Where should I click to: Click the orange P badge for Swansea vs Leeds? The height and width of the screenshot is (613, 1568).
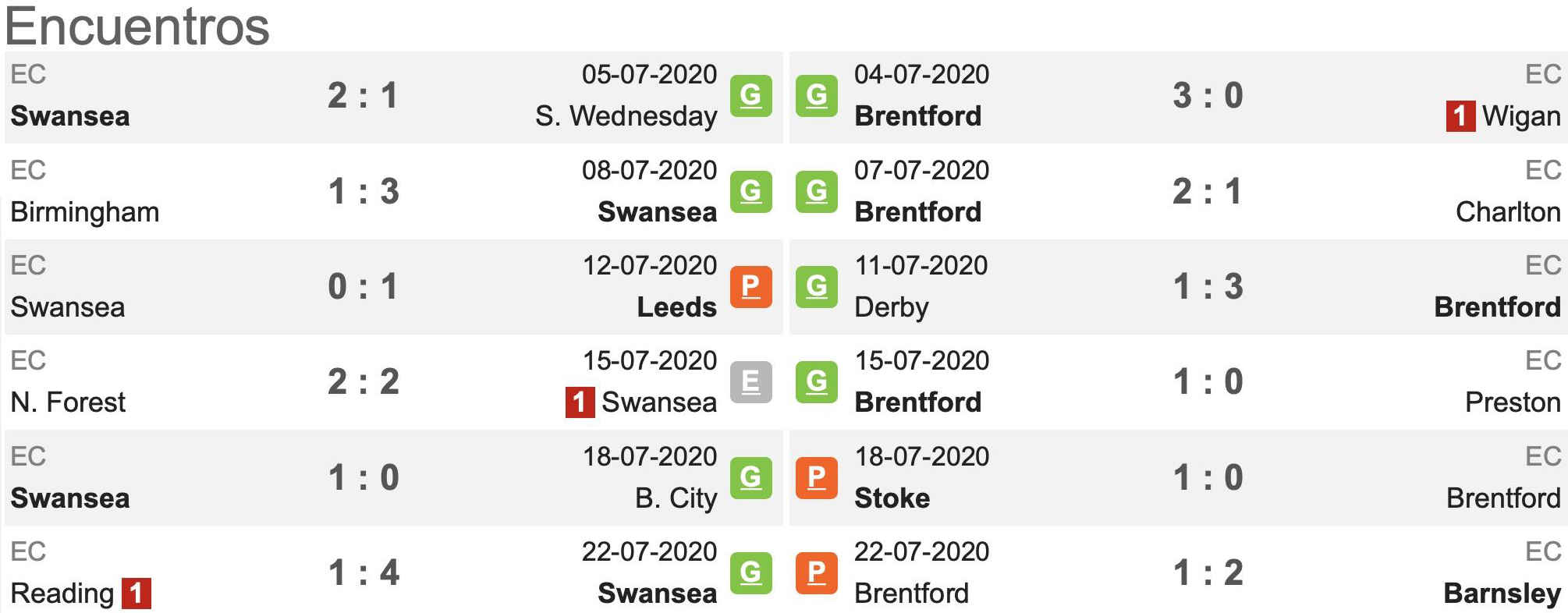(x=750, y=287)
